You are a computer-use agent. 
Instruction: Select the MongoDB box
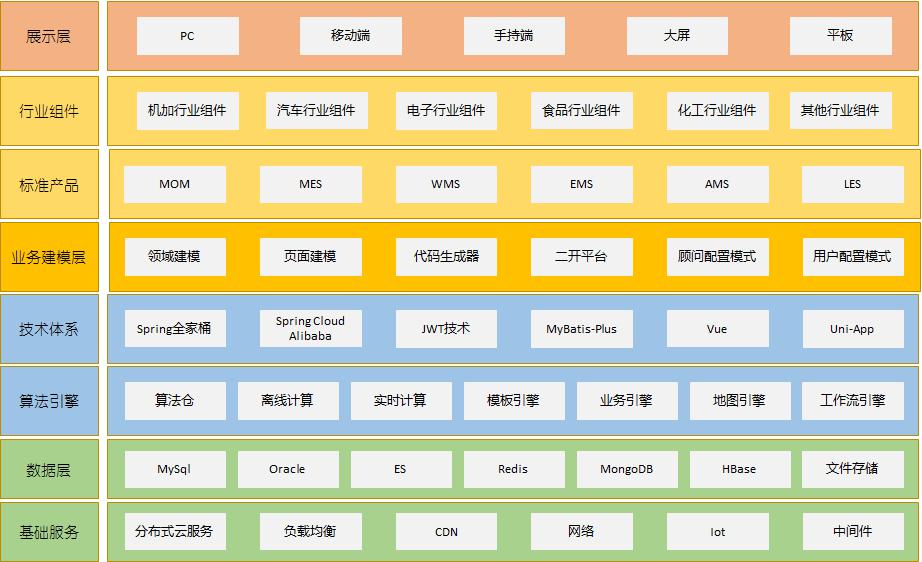(627, 469)
